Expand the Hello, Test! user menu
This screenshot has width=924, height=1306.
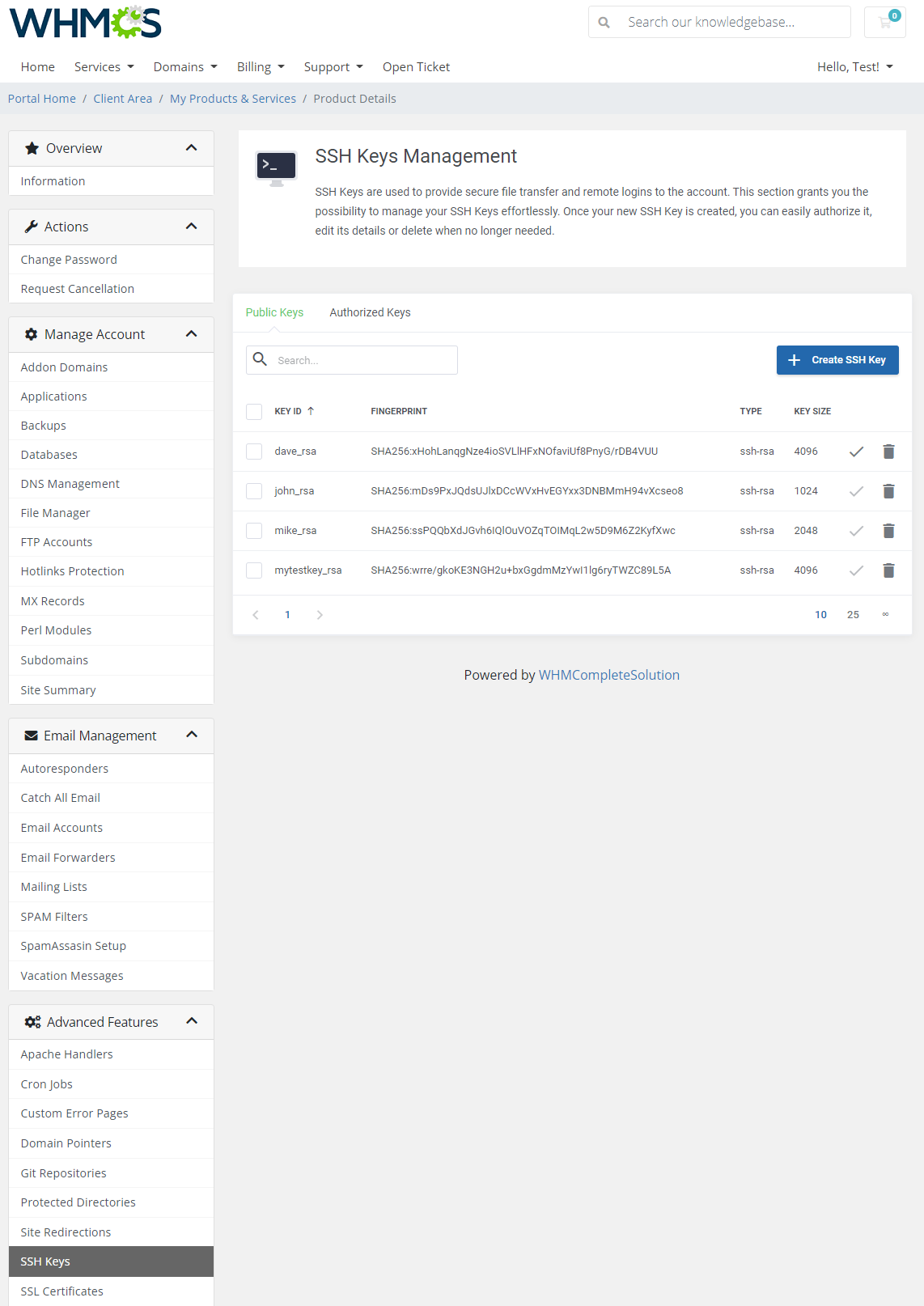click(854, 67)
